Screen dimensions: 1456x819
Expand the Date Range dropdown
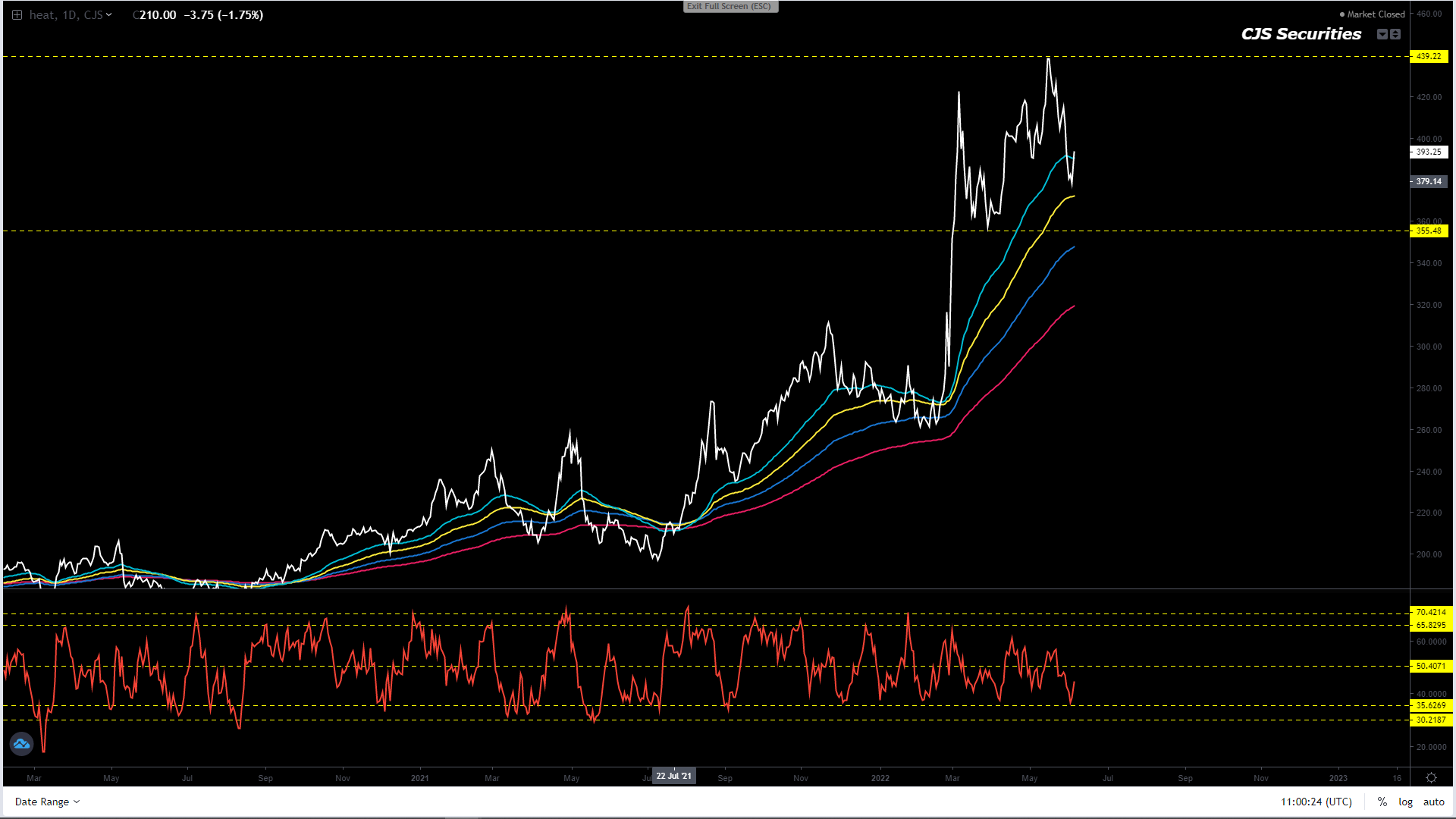tap(47, 802)
